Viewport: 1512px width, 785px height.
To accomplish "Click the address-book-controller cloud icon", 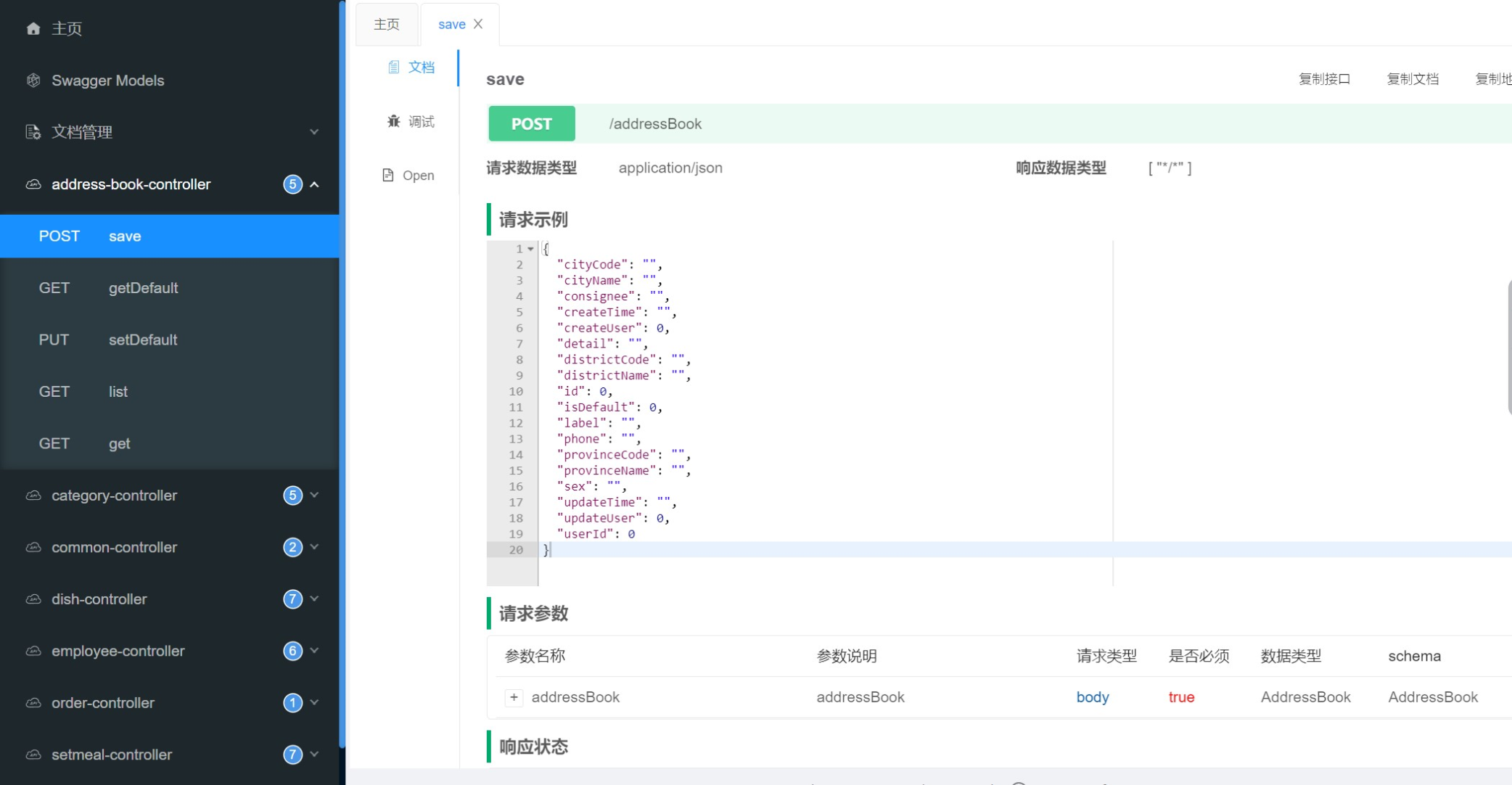I will (33, 184).
